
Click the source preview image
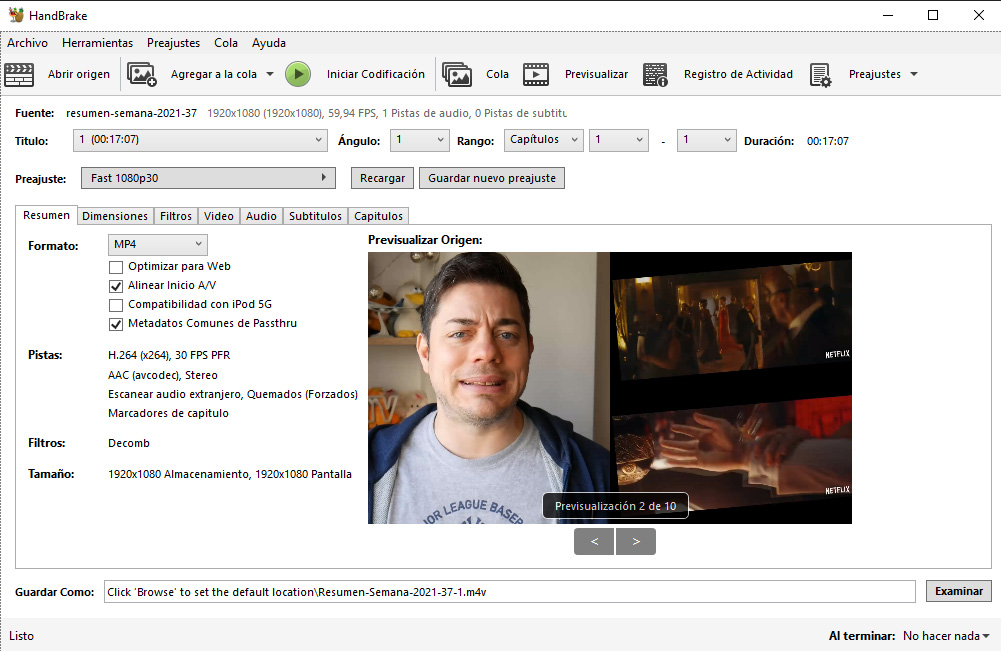pyautogui.click(x=610, y=388)
